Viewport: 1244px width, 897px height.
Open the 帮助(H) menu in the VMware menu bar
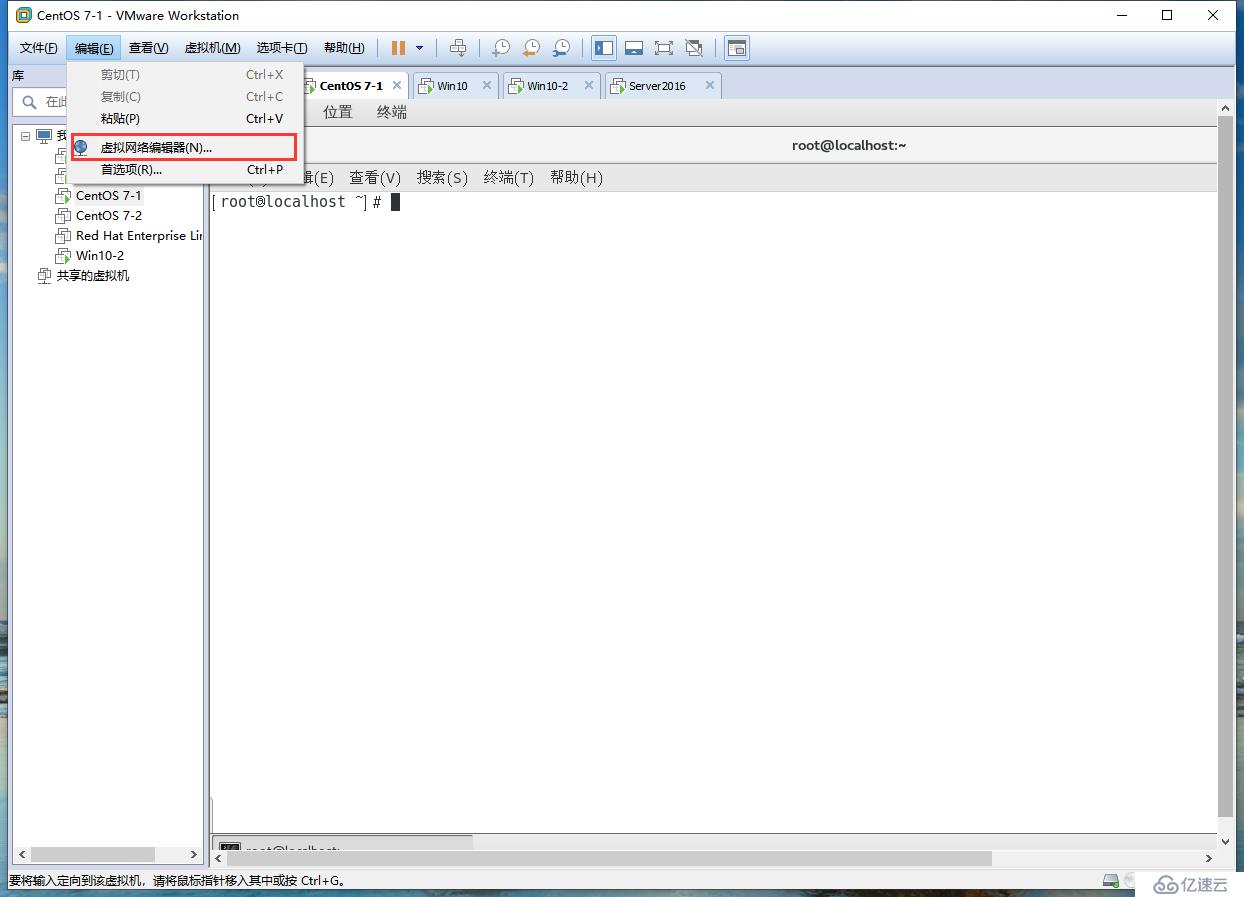tap(344, 48)
